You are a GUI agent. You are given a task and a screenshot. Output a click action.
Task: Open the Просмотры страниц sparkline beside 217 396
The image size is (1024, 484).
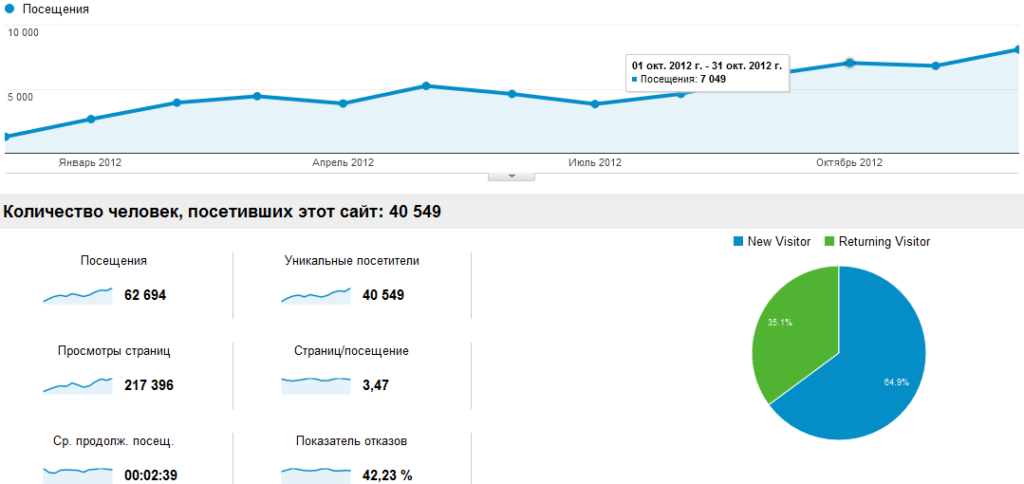tap(78, 385)
